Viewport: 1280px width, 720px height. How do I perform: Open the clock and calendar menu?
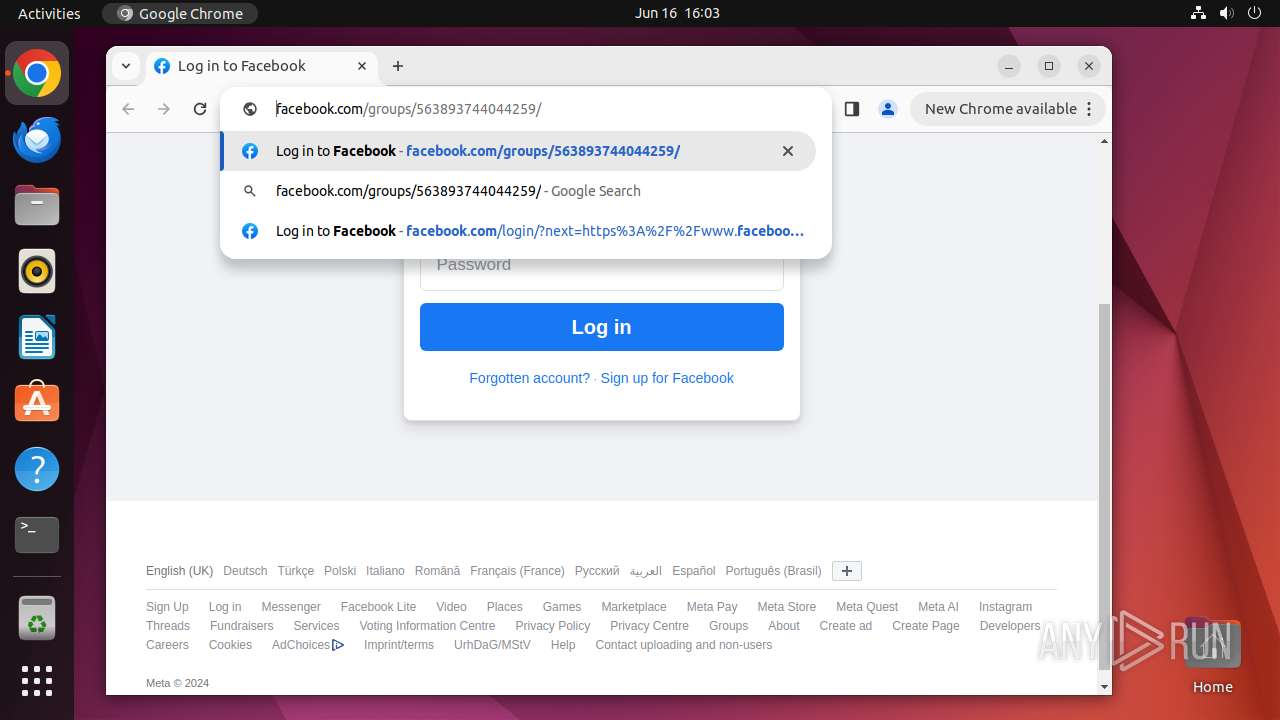click(x=677, y=13)
